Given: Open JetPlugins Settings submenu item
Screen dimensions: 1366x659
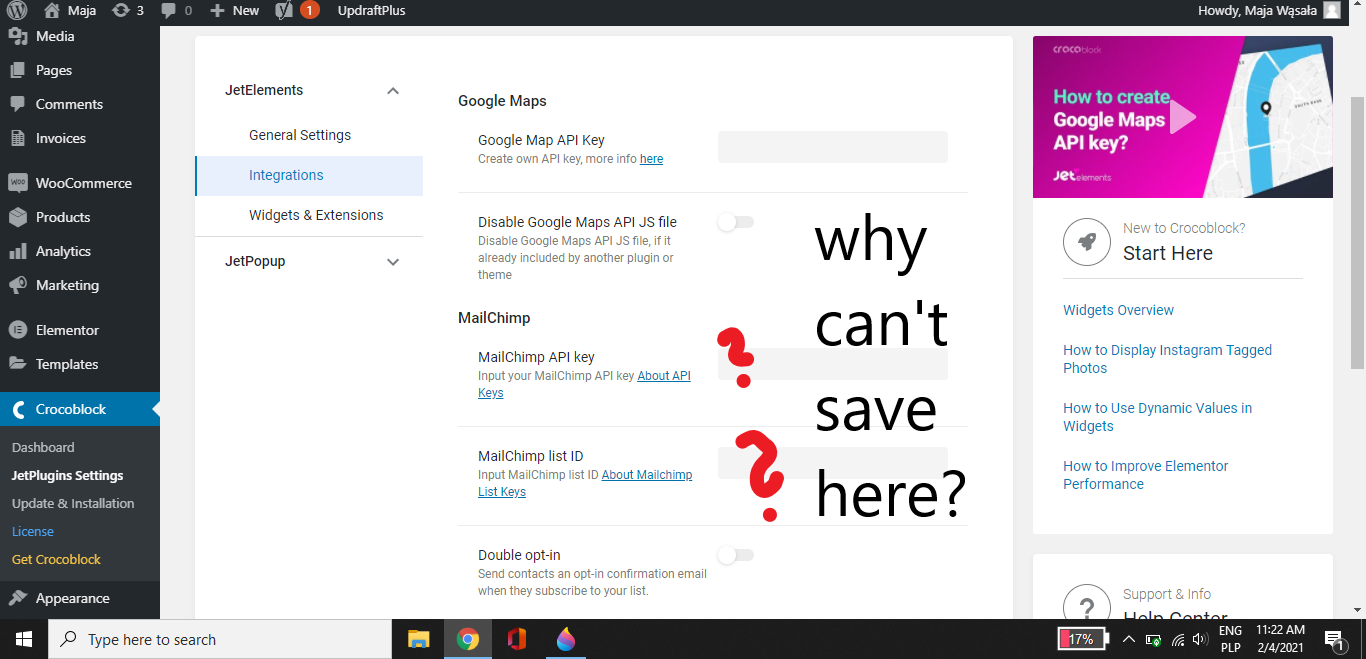Looking at the screenshot, I should 68,476.
